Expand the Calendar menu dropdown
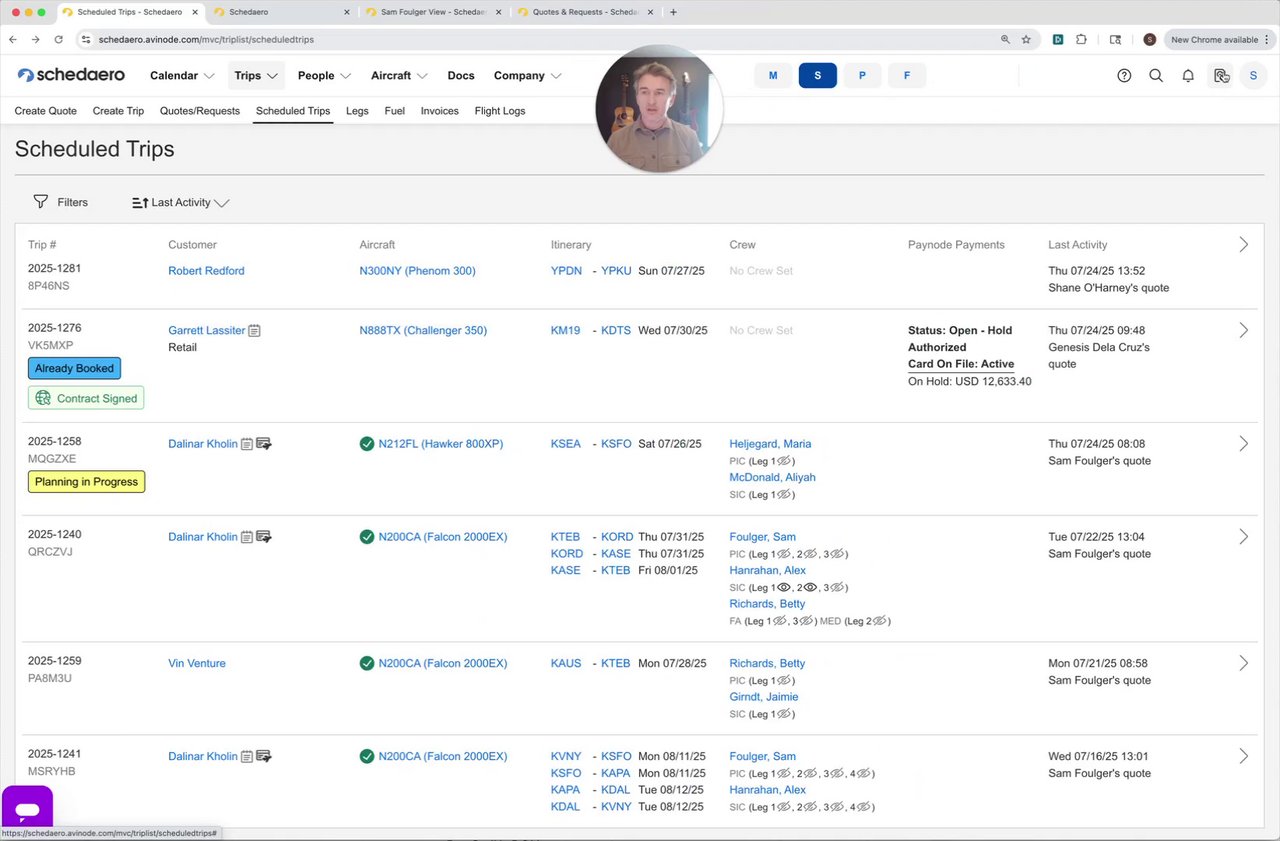Screen dimensions: 1280x841 (182, 76)
